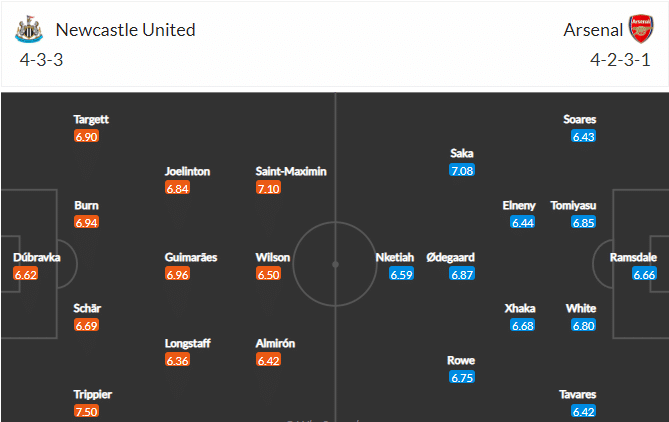Select Saka's 7.08 rating badge

pos(462,171)
